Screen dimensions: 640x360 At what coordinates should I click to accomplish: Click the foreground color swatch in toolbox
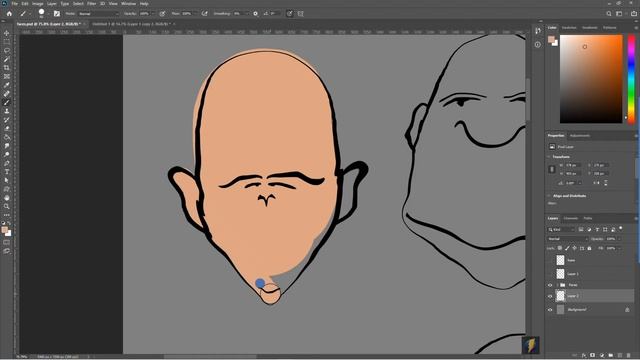coord(5,230)
